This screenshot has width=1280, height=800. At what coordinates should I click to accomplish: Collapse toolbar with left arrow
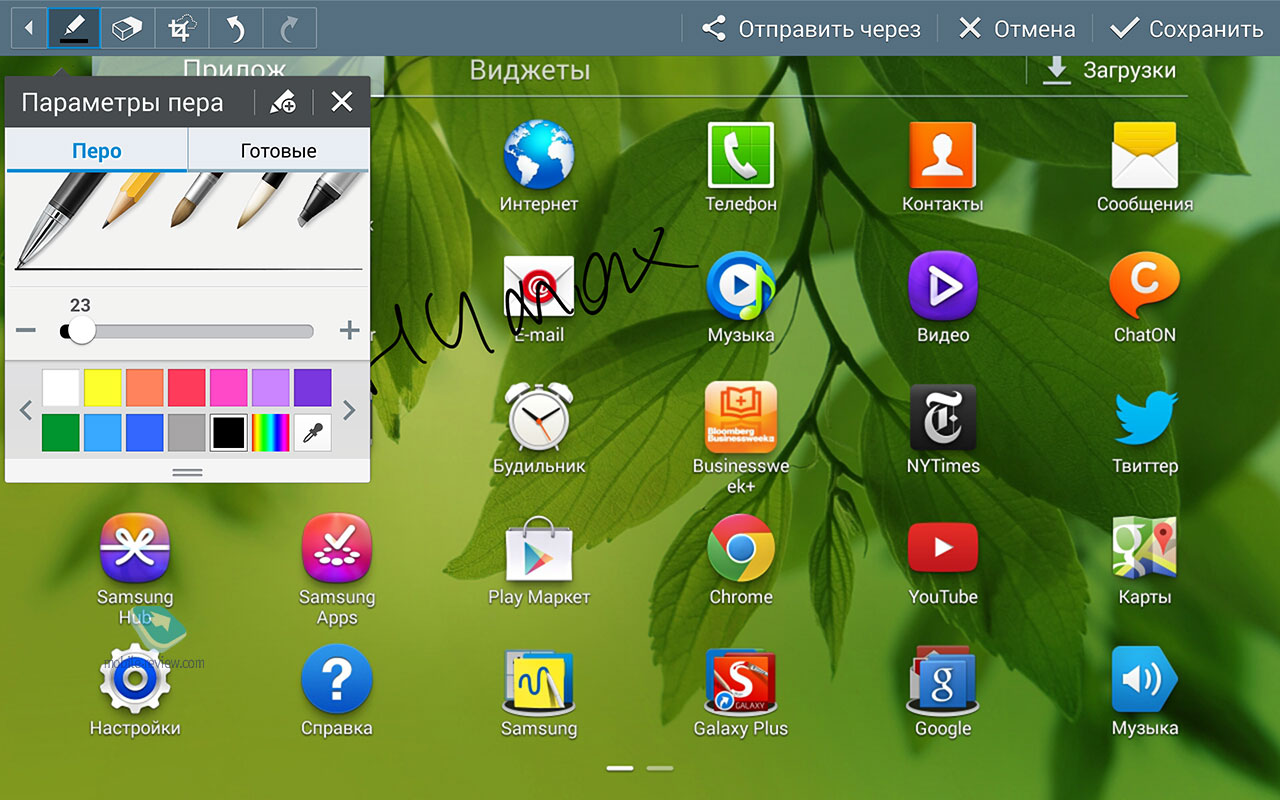[29, 29]
